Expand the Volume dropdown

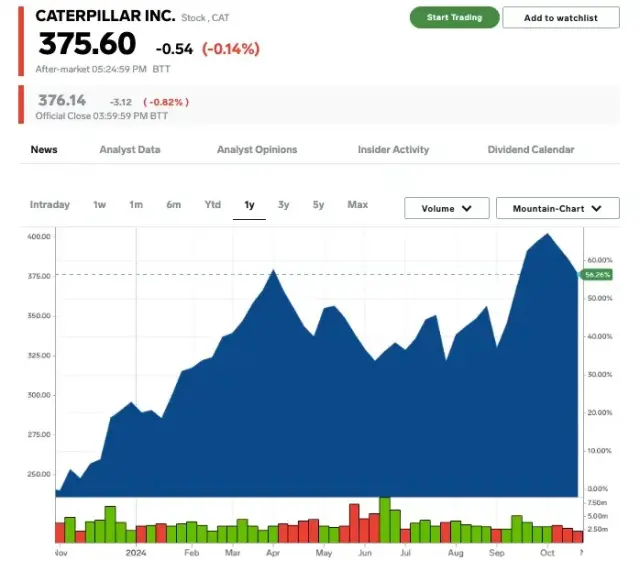[x=446, y=208]
